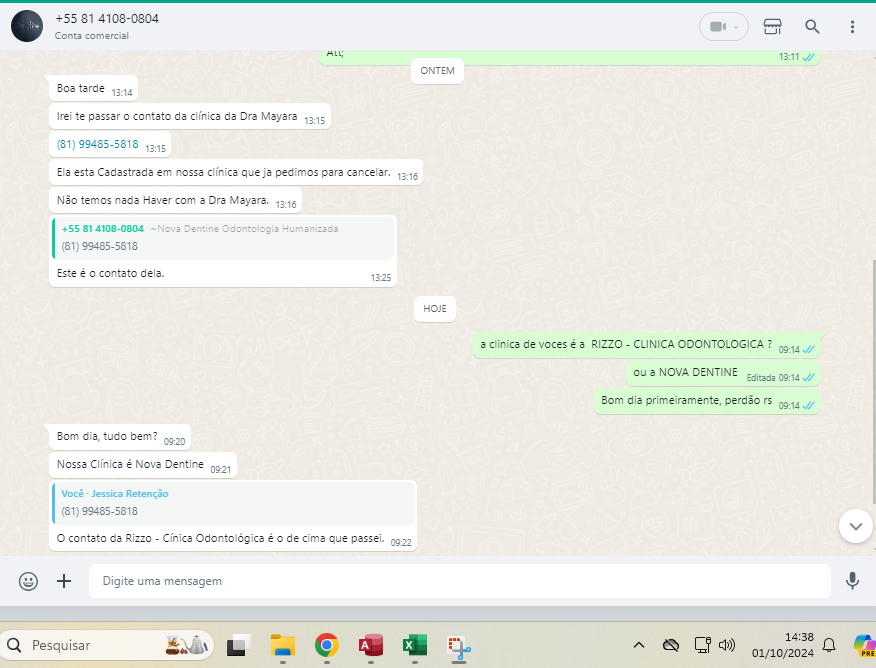
Task: Click the 'ONTEM' date label
Action: (x=437, y=71)
